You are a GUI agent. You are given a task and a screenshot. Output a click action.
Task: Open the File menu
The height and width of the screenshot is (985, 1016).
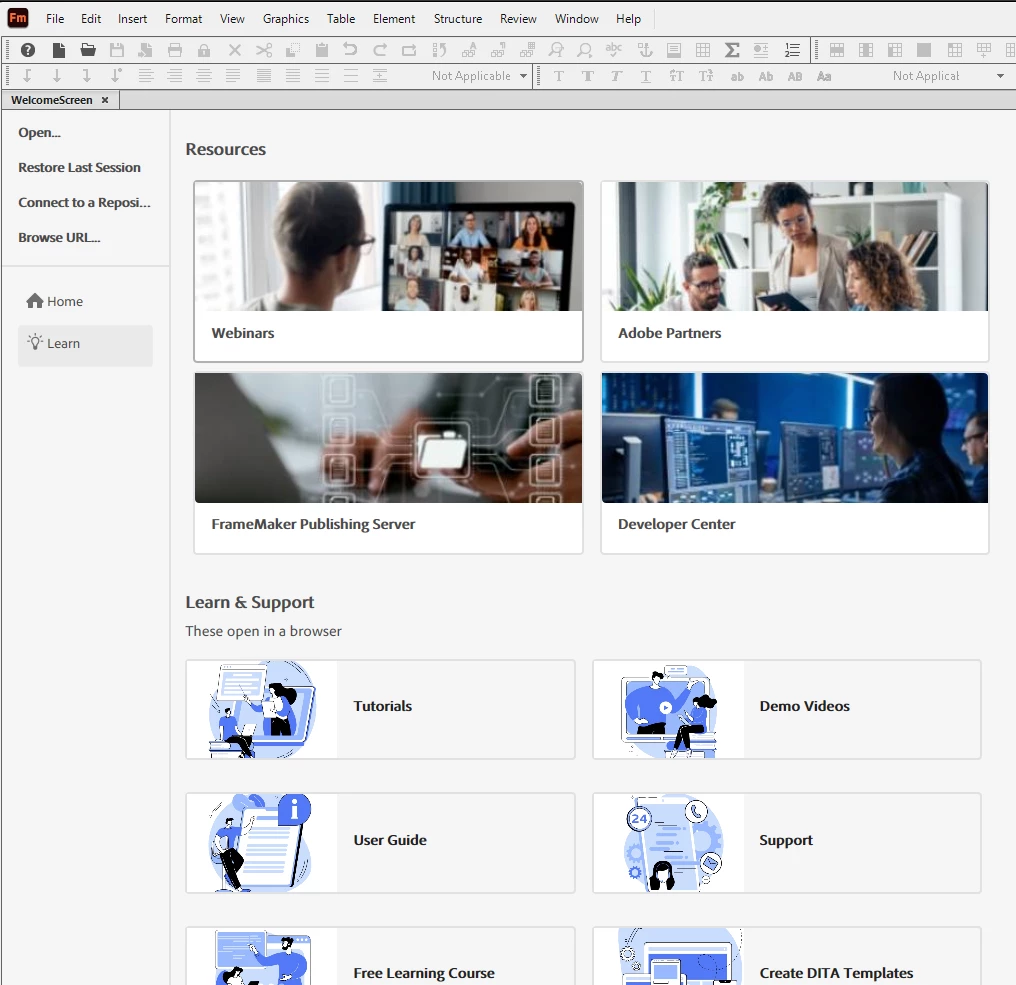(x=55, y=19)
